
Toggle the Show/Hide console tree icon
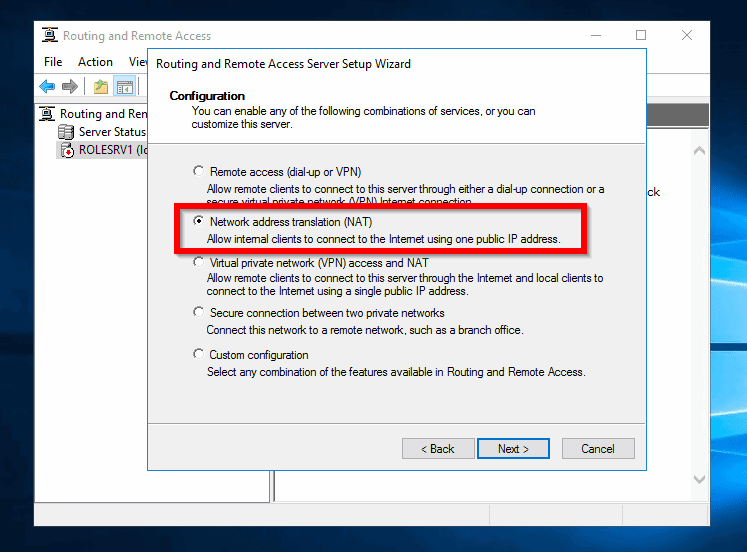[x=125, y=87]
